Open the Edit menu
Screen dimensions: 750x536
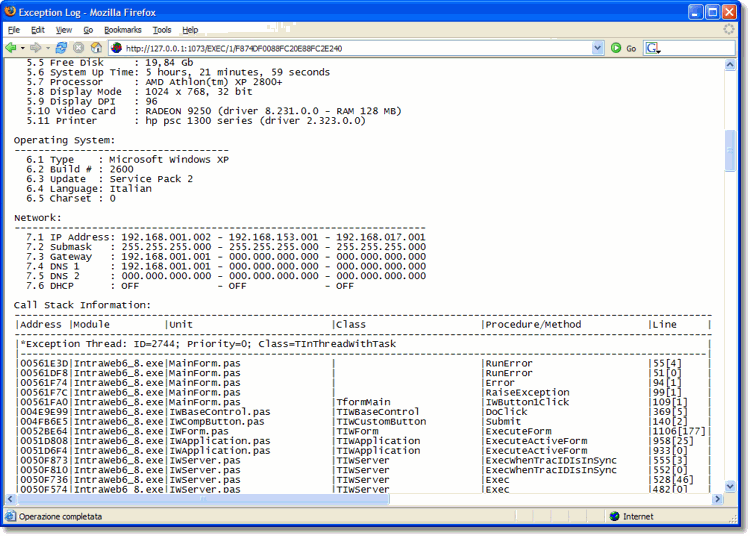[x=38, y=30]
